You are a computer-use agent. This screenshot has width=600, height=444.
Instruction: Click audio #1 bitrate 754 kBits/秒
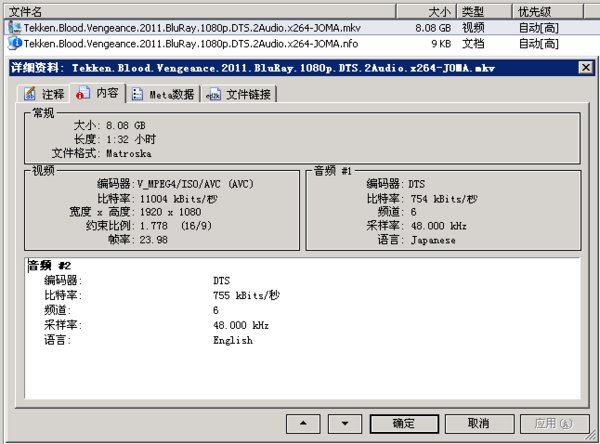click(x=444, y=199)
